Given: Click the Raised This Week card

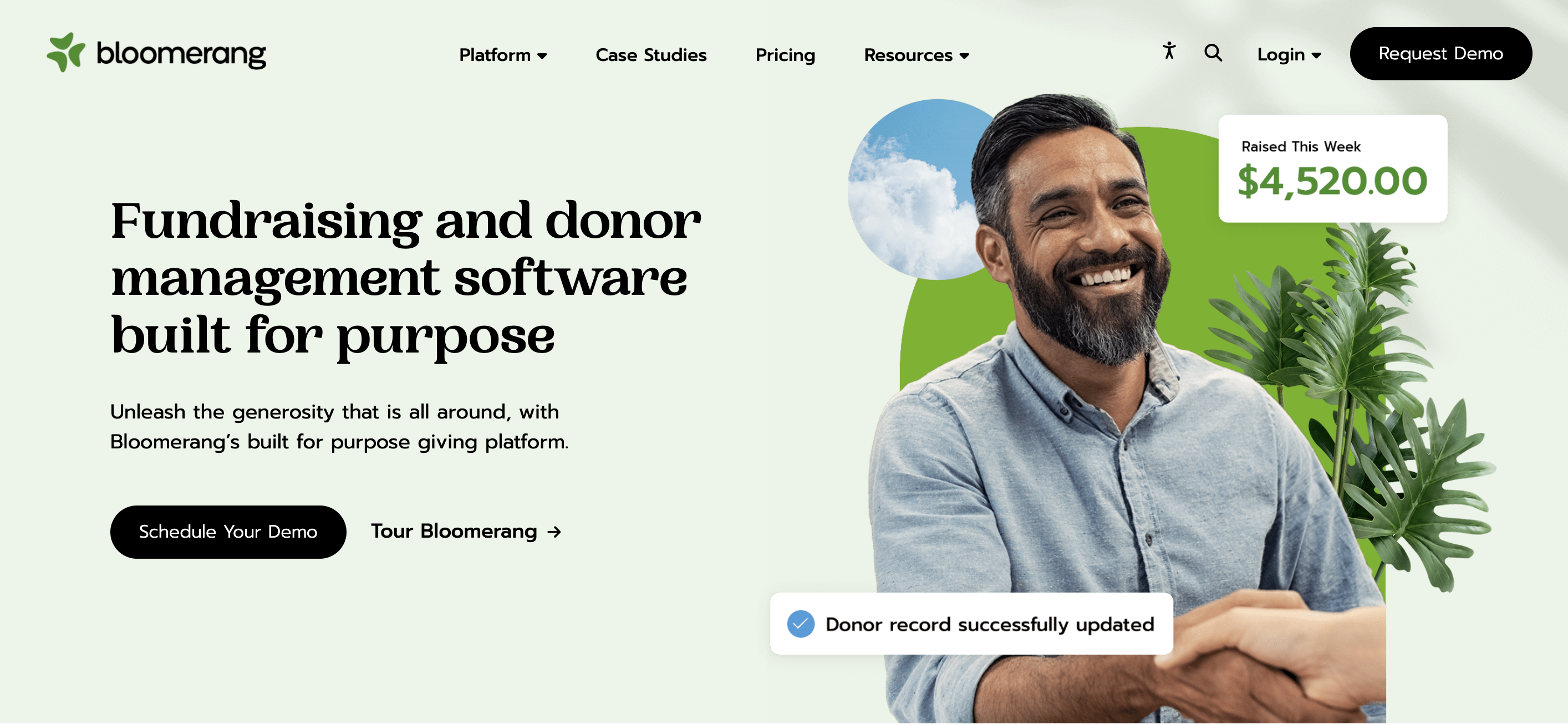Looking at the screenshot, I should 1332,169.
